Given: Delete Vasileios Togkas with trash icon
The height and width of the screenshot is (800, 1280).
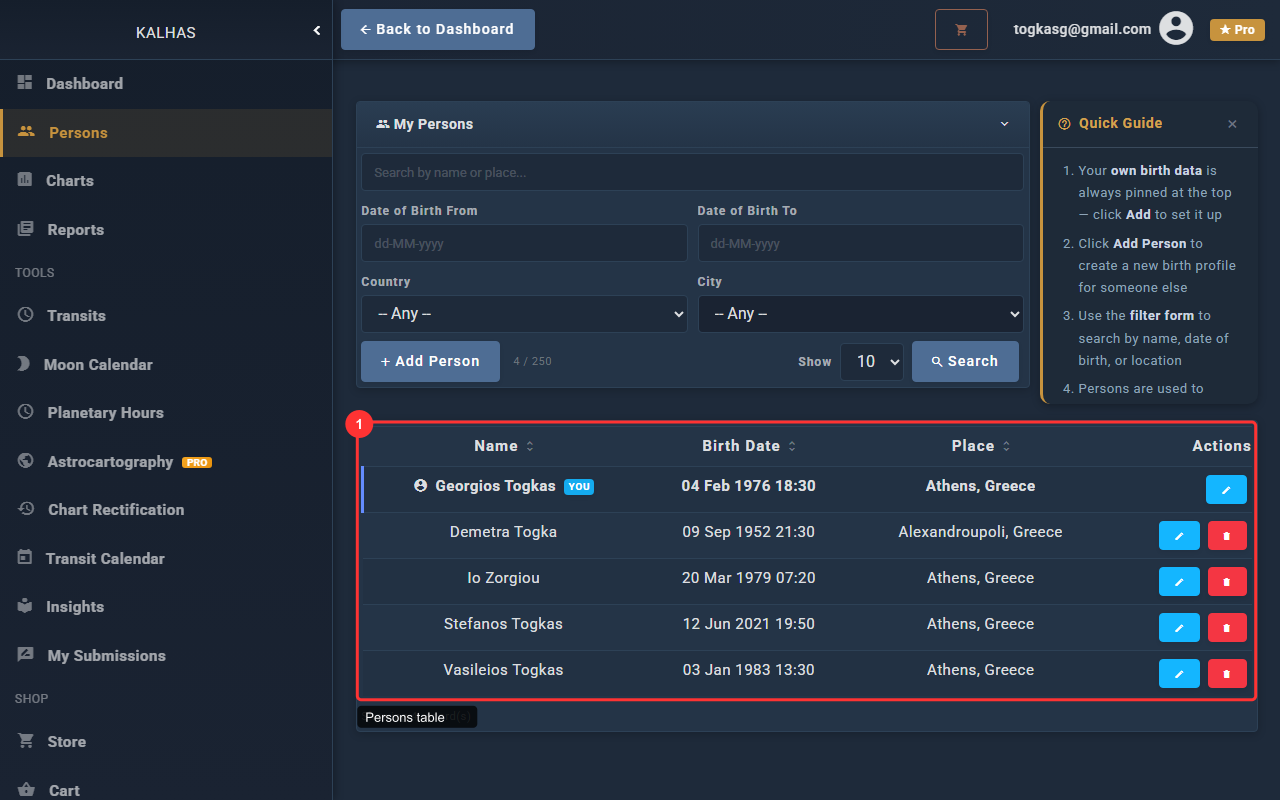Looking at the screenshot, I should tap(1227, 674).
